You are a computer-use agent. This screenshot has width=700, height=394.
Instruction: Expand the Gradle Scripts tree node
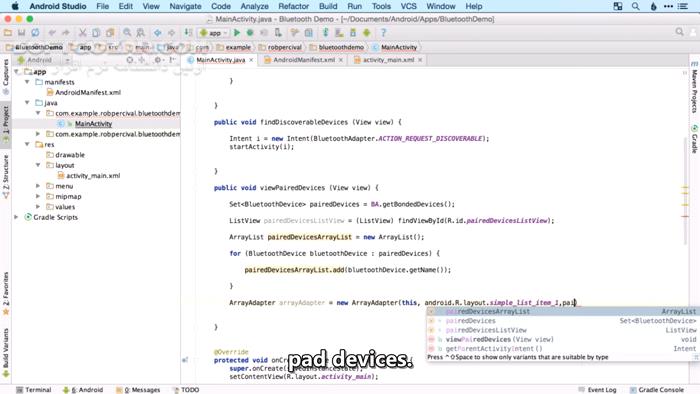tap(17, 217)
